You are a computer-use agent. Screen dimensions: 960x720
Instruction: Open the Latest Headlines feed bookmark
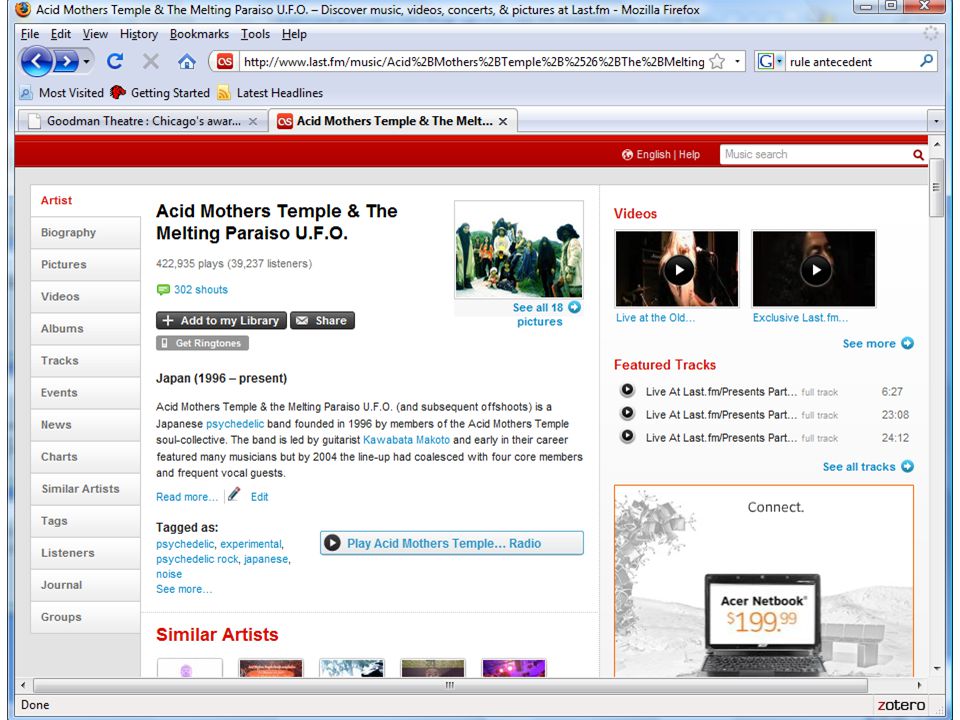point(270,93)
